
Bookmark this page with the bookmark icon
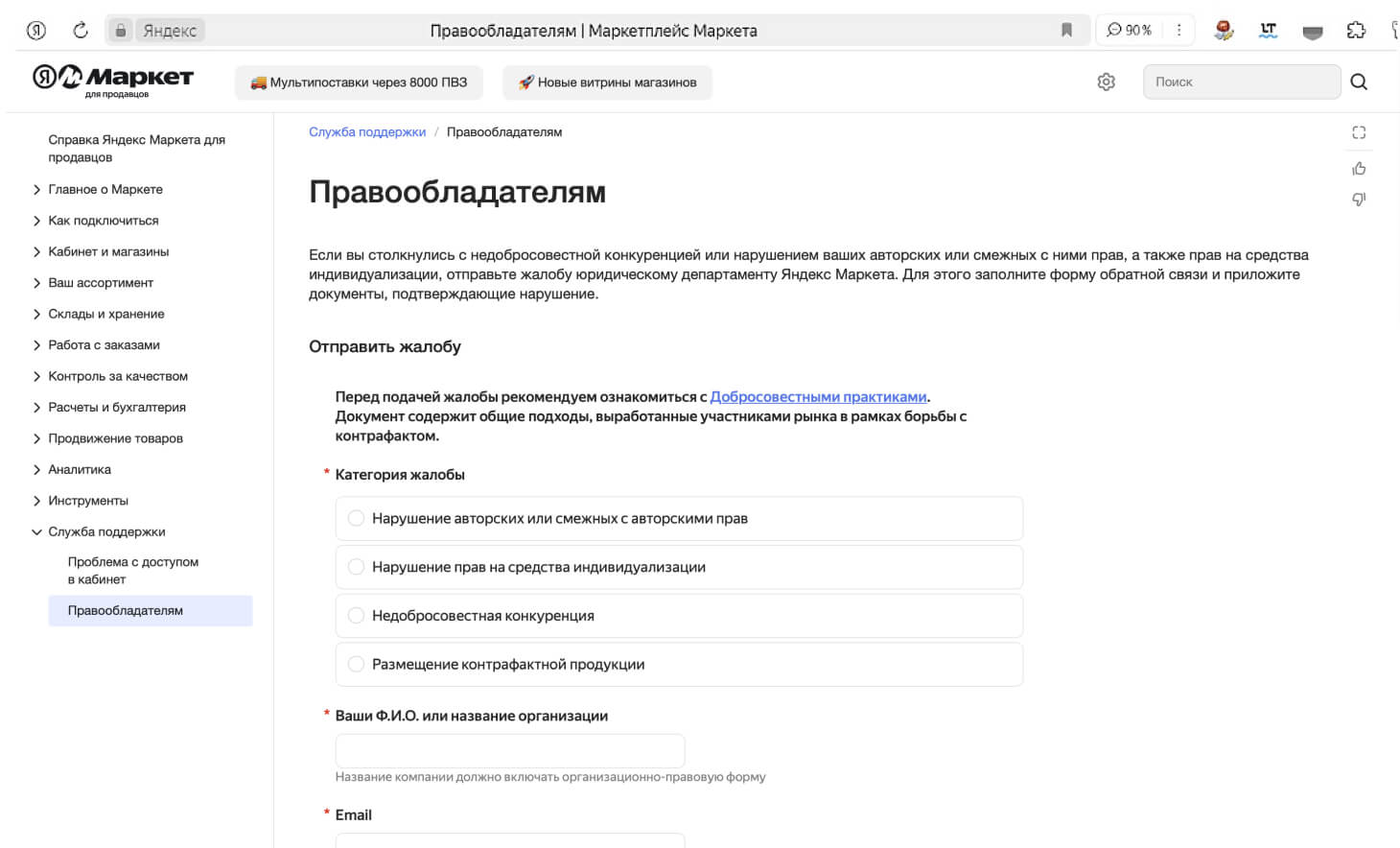(x=1066, y=31)
